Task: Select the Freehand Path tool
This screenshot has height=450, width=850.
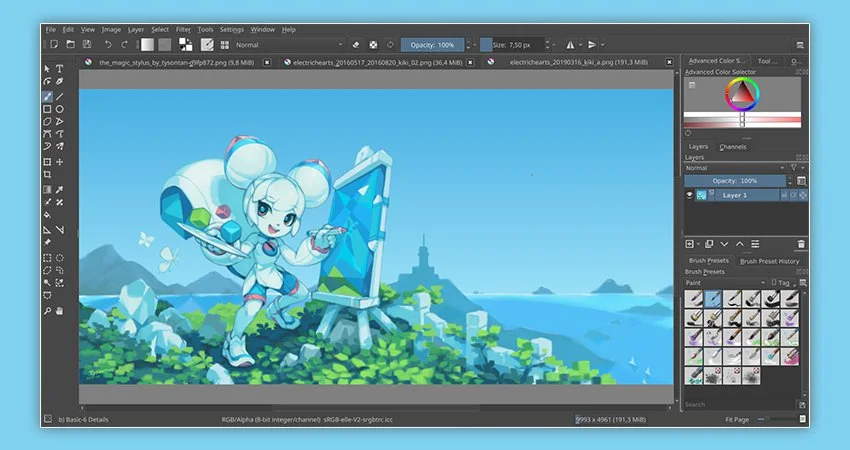Action: pyautogui.click(x=60, y=134)
